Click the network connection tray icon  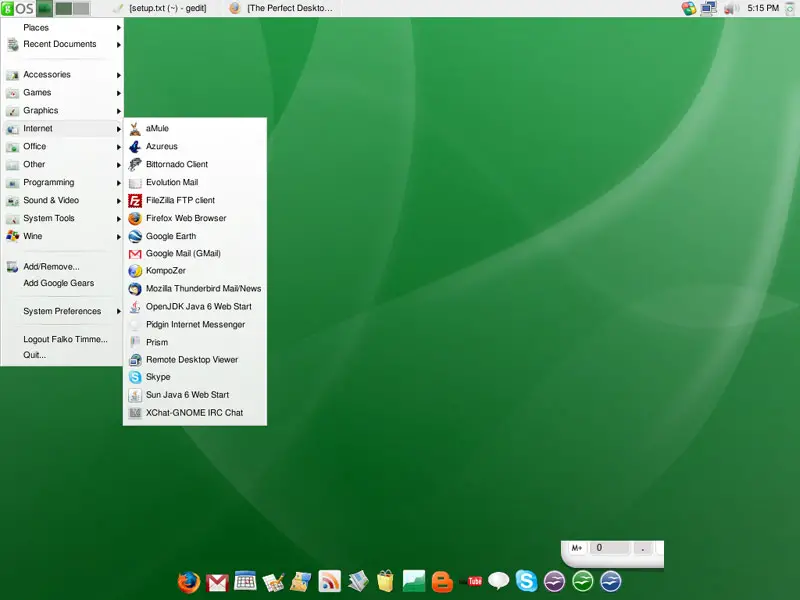pyautogui.click(x=709, y=8)
